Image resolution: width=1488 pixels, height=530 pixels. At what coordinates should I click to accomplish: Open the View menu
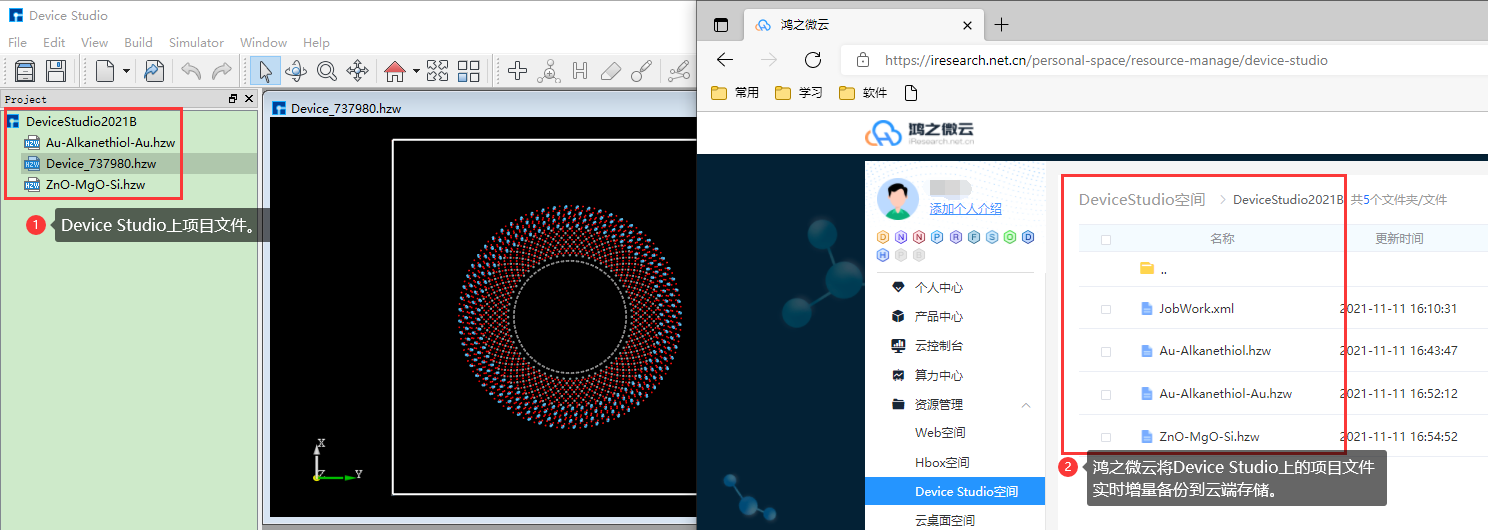pos(94,42)
